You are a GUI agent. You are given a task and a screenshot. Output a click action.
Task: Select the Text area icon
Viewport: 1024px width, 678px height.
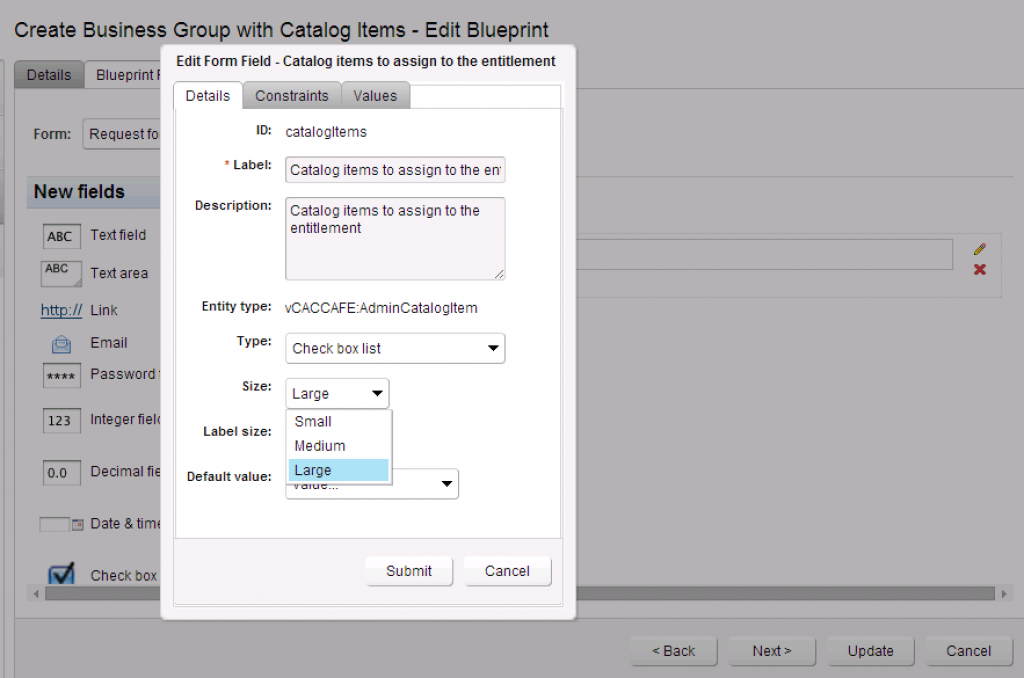[61, 272]
